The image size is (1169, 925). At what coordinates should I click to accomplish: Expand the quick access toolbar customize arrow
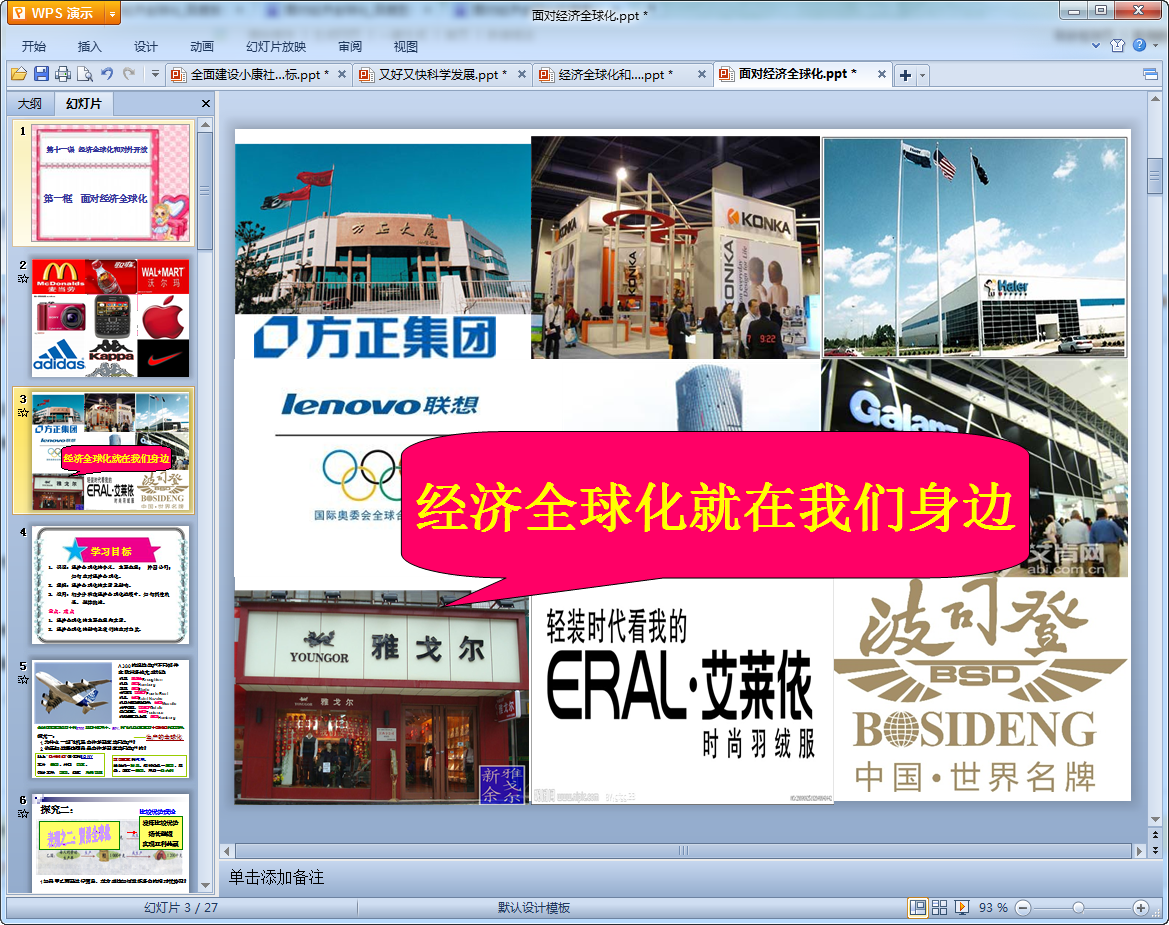[155, 74]
